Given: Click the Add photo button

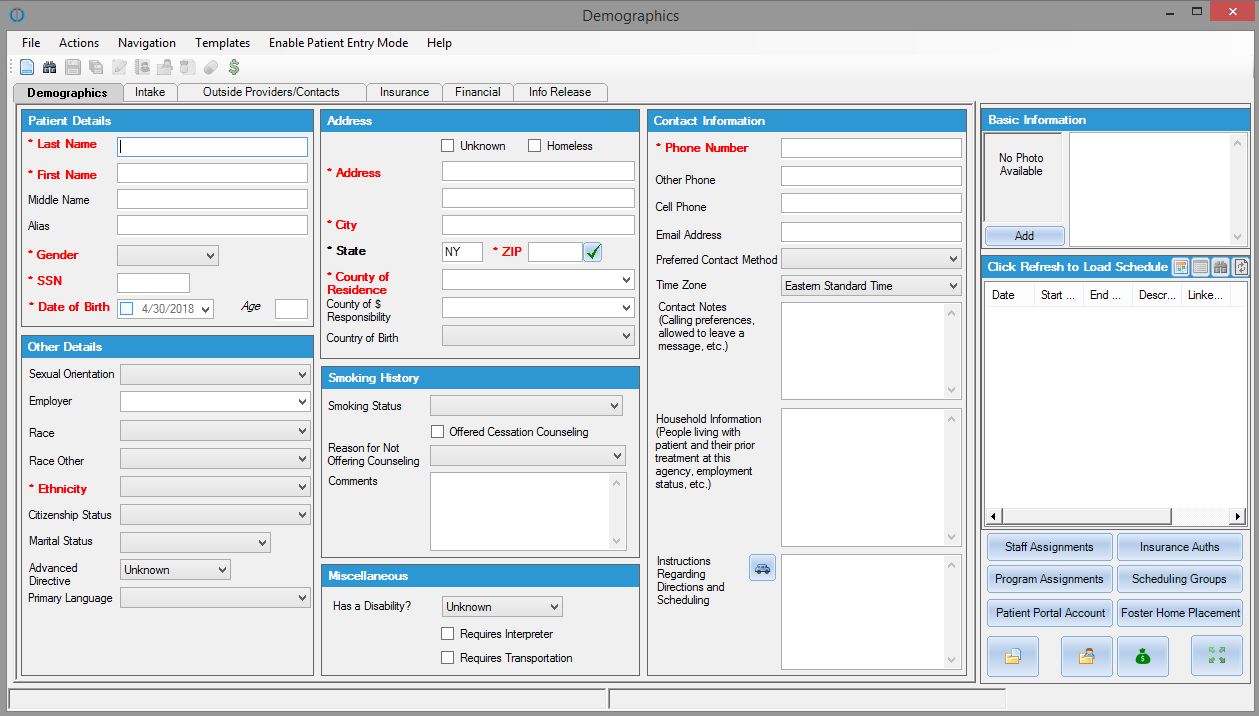Looking at the screenshot, I should pyautogui.click(x=1024, y=236).
